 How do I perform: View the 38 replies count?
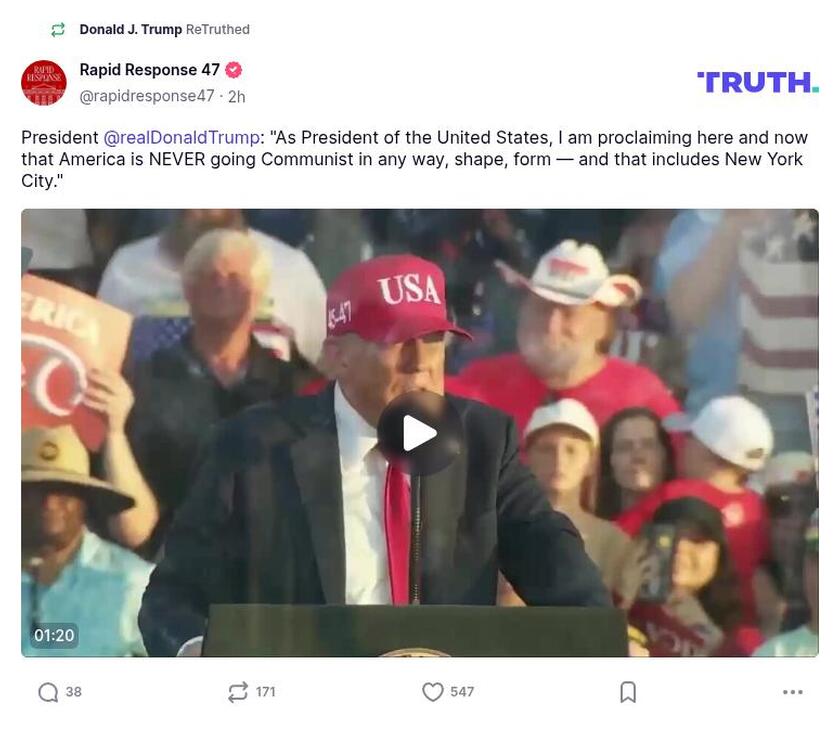[x=72, y=690]
